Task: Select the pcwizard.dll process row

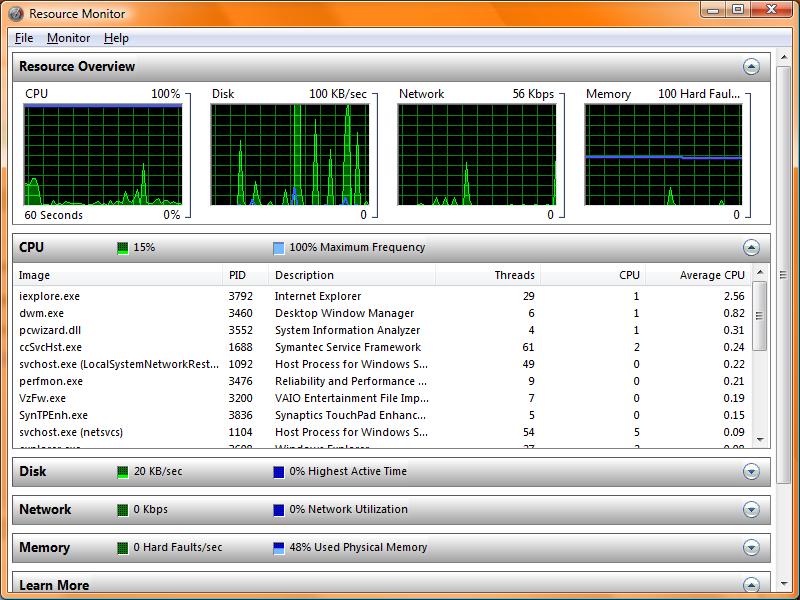Action: 382,330
